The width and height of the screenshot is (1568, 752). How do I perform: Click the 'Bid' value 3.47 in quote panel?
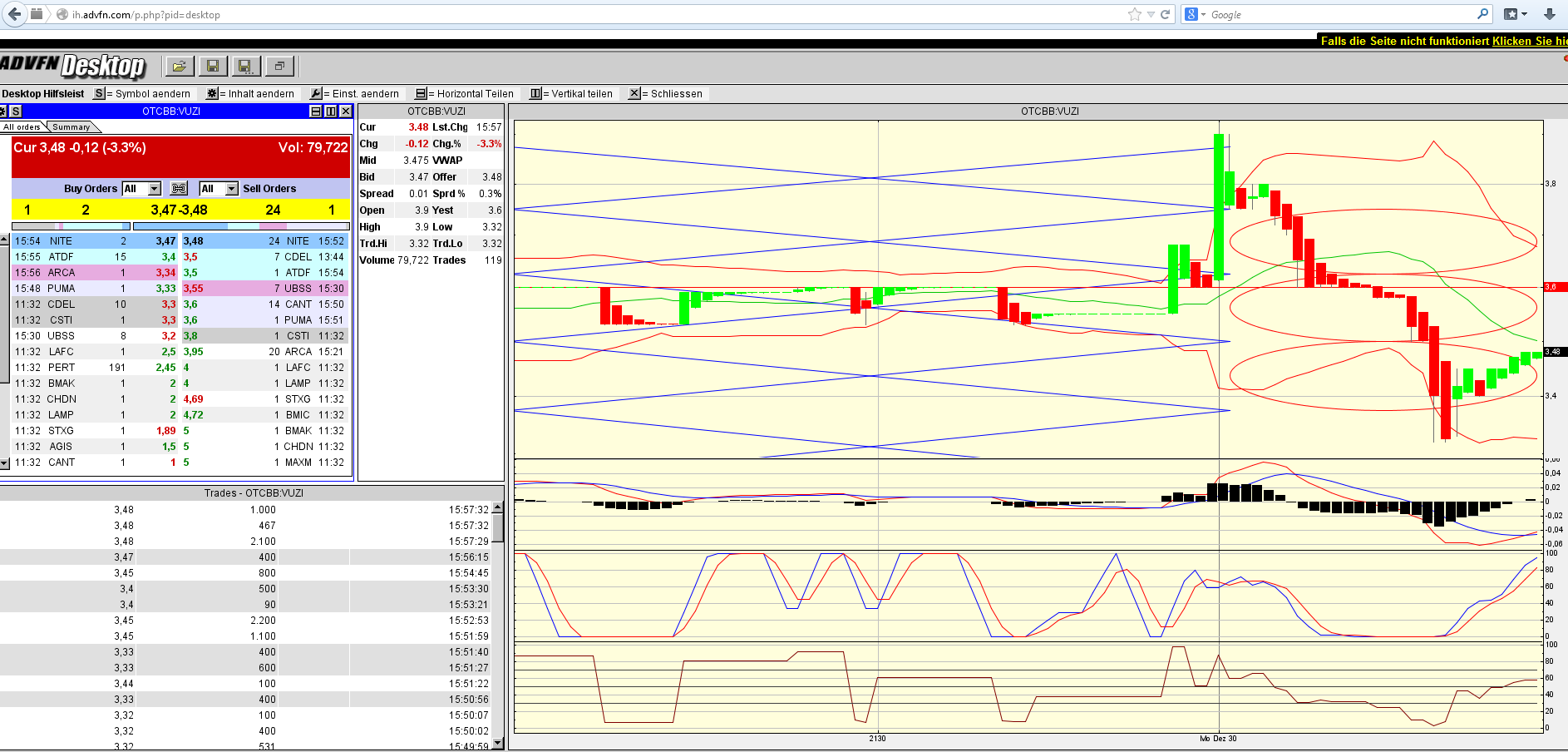tap(418, 177)
